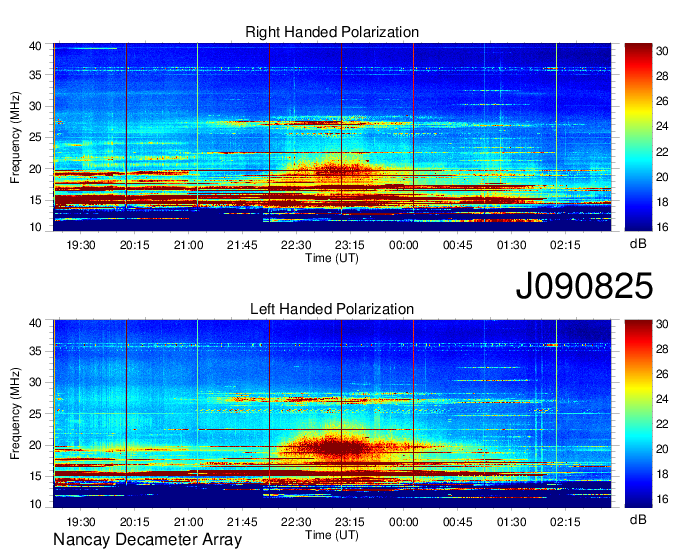Image resolution: width=680 pixels, height=552 pixels.
Task: Click the 40 MHz tick on Left Handed plot
Action: pos(35,322)
